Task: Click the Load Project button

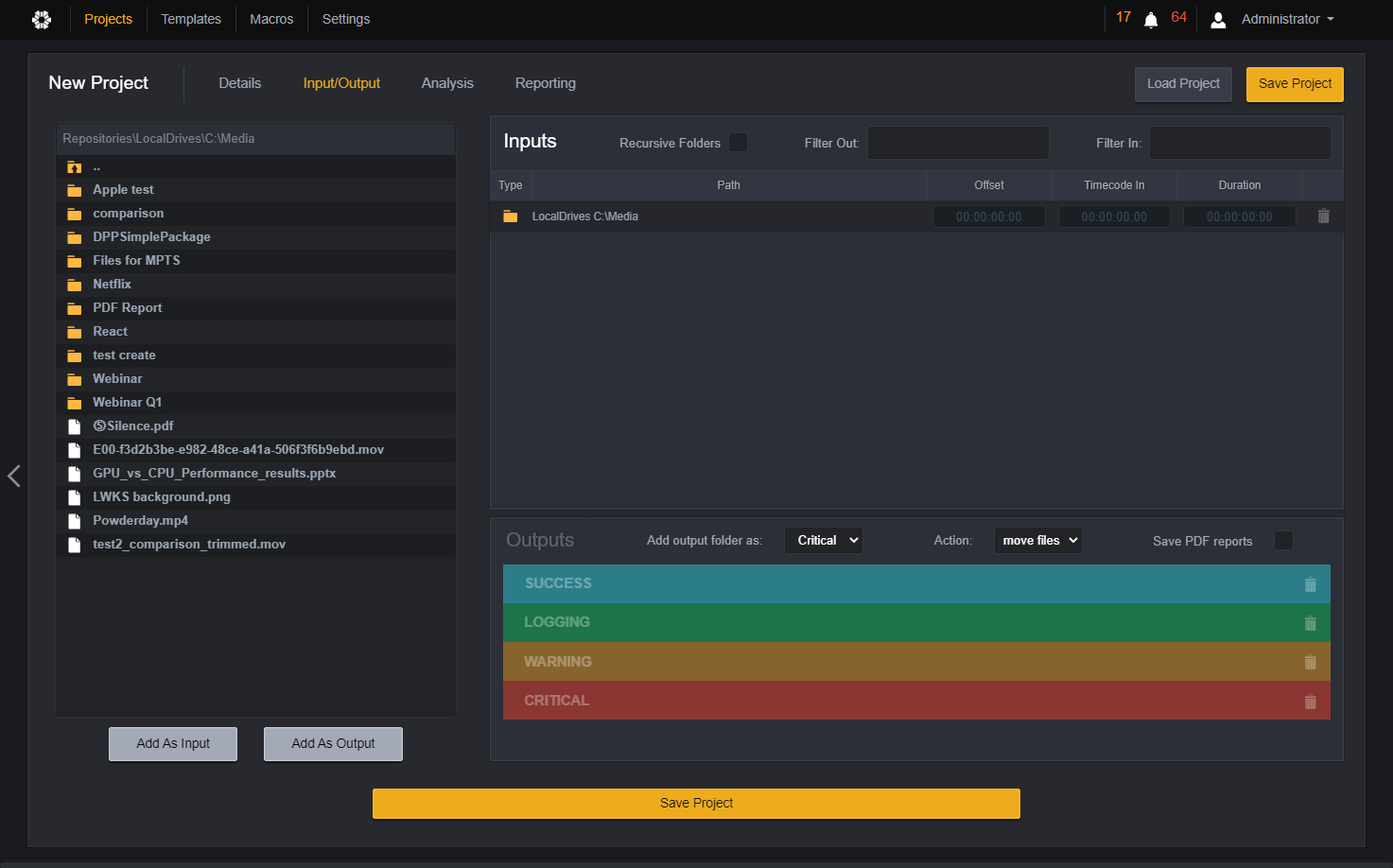Action: click(1183, 84)
